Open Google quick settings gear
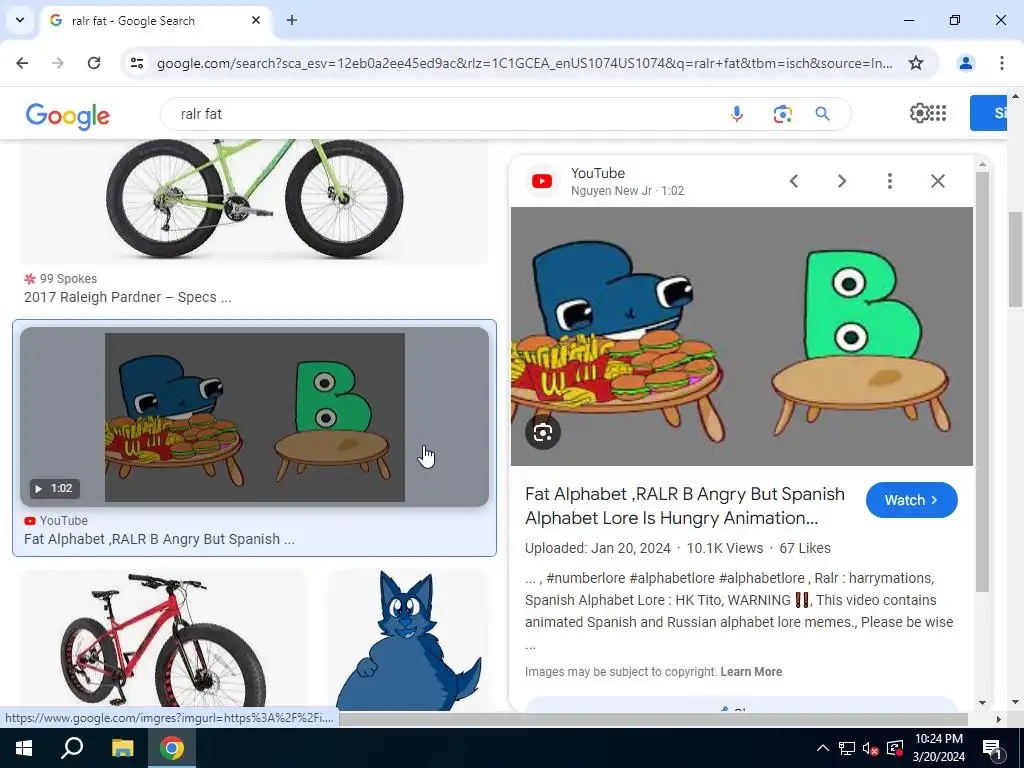The image size is (1024, 768). tap(919, 113)
